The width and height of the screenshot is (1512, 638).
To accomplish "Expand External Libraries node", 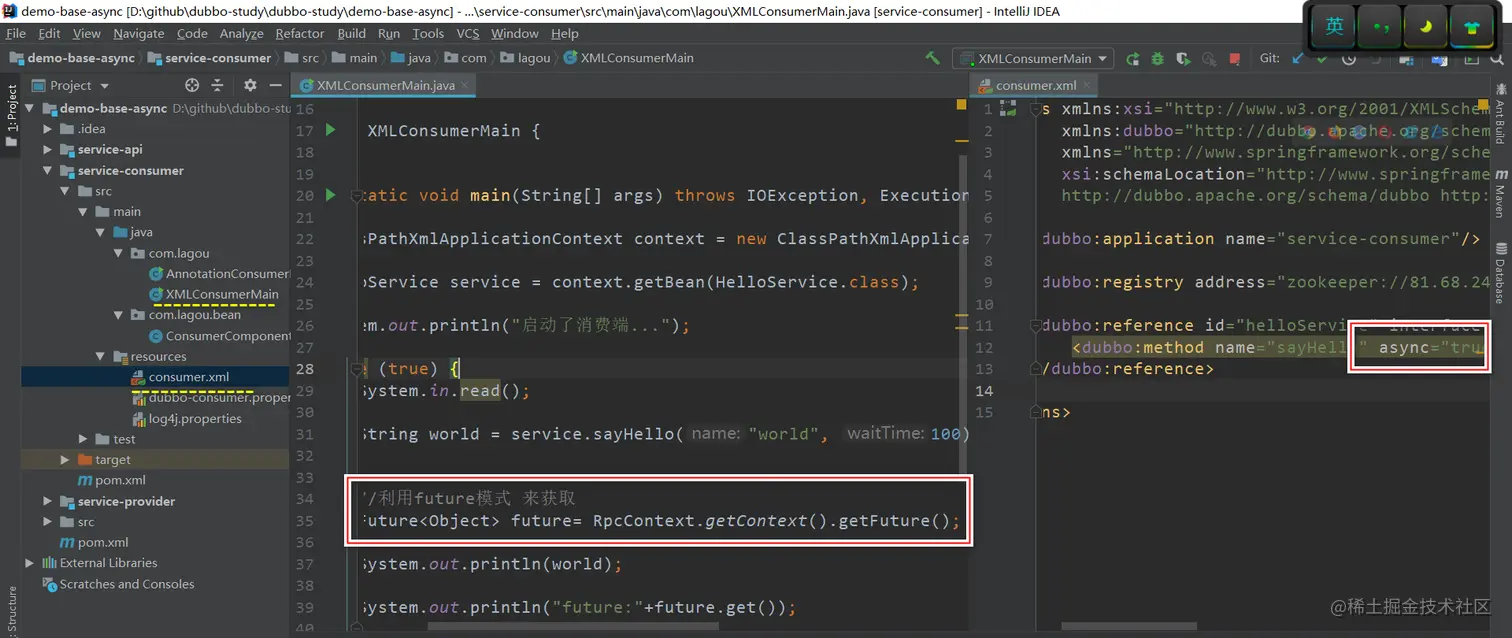I will 29,563.
